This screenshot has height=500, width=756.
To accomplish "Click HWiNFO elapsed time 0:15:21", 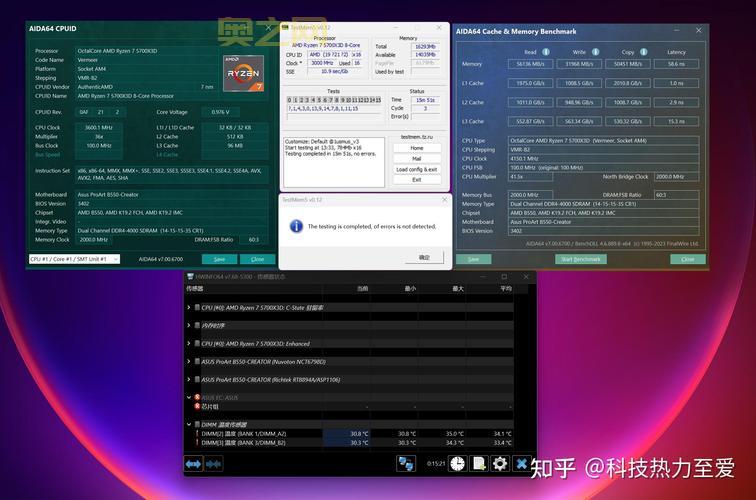I will coord(436,464).
